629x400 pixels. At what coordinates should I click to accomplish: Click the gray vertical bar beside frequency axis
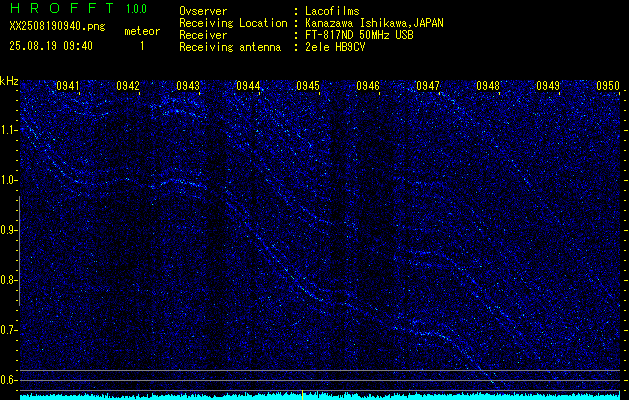click(19, 251)
